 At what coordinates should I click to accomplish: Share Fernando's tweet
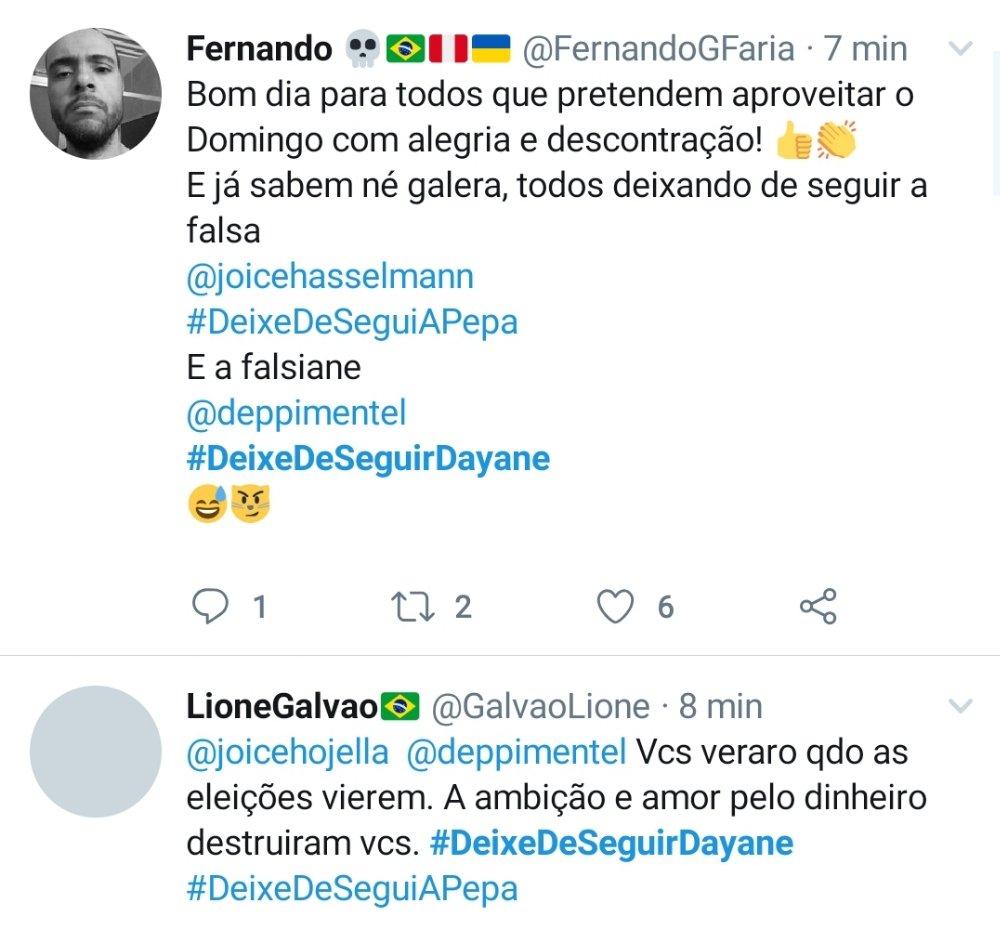(x=818, y=606)
